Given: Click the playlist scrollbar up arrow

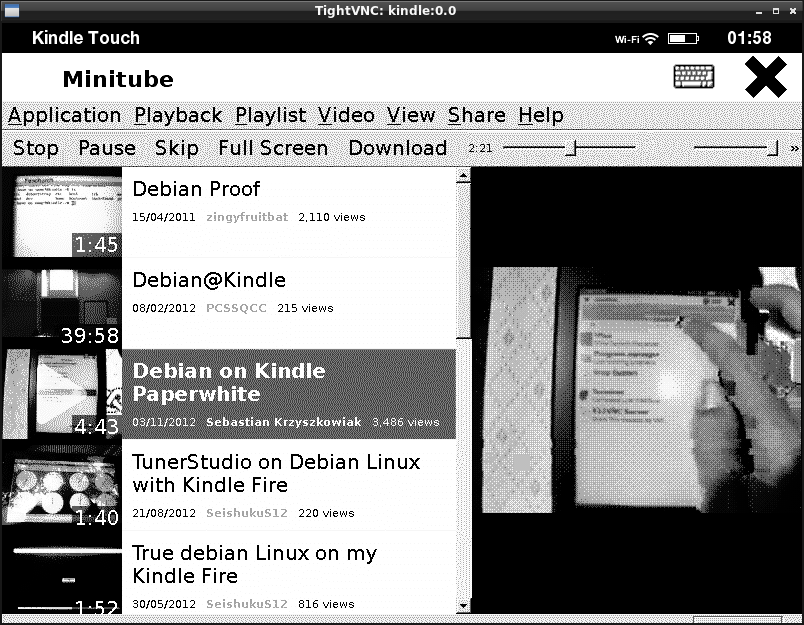Looking at the screenshot, I should tap(463, 175).
